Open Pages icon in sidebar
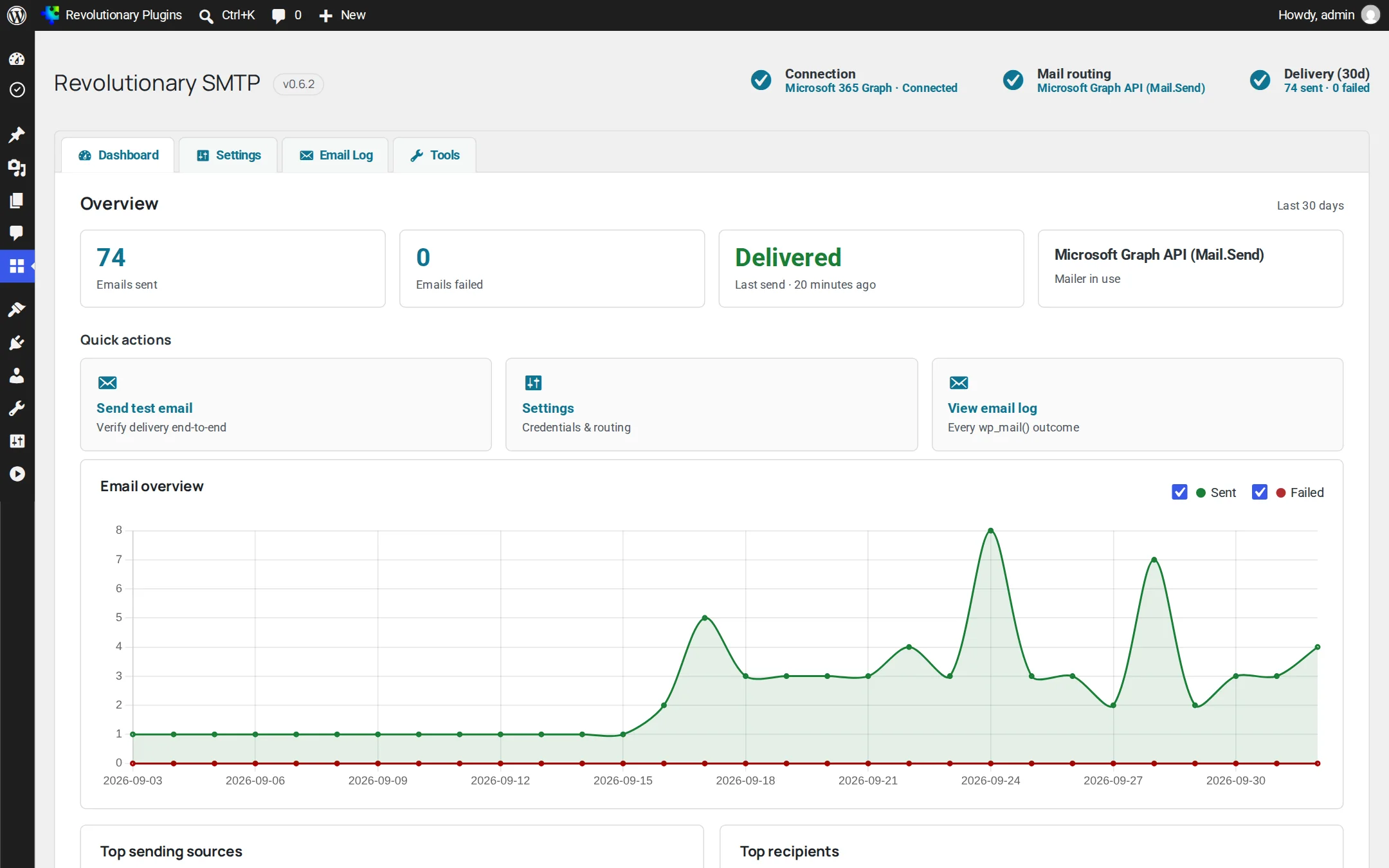This screenshot has height=868, width=1389. coord(17,201)
